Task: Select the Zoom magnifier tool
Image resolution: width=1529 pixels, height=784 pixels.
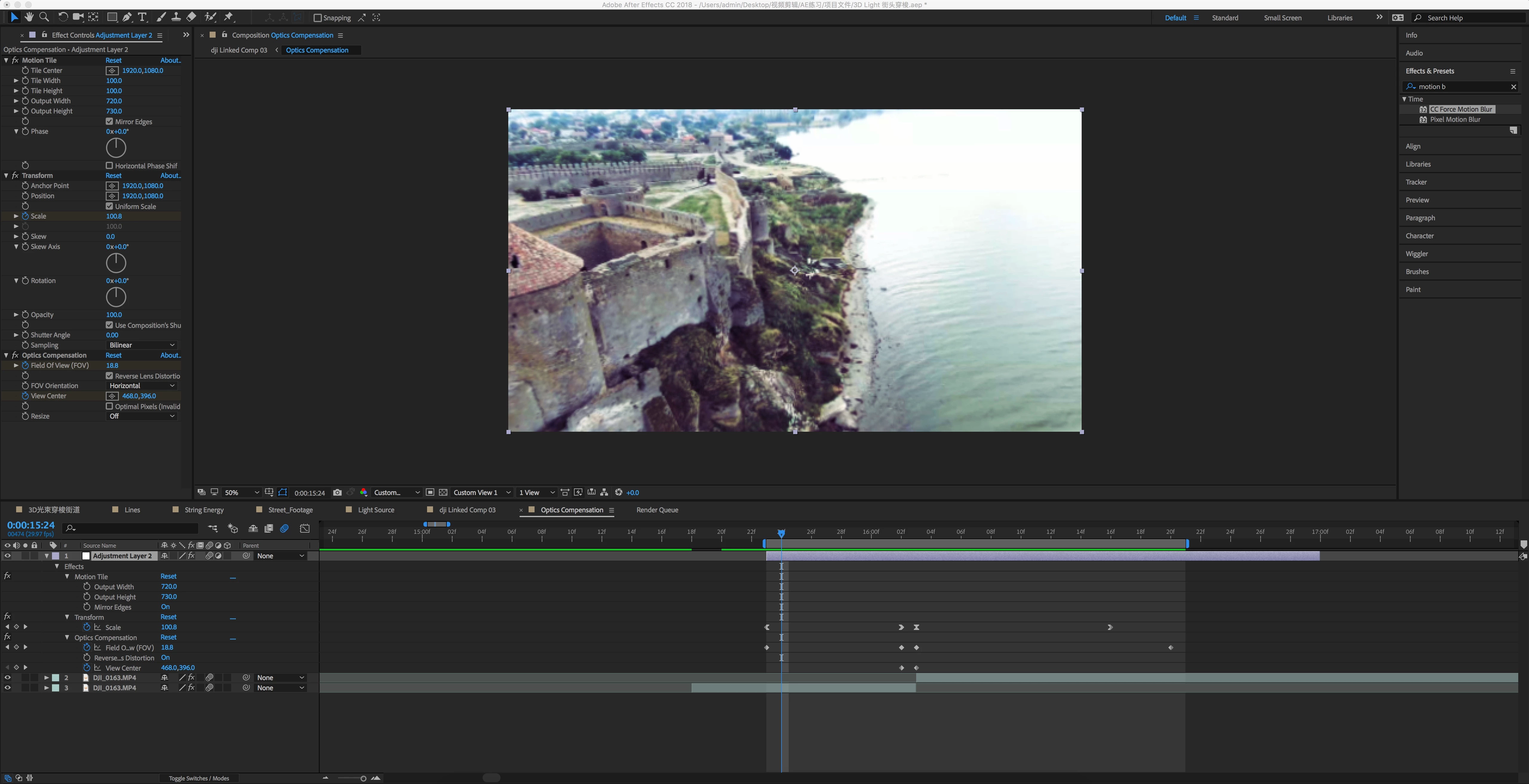Action: [x=44, y=17]
